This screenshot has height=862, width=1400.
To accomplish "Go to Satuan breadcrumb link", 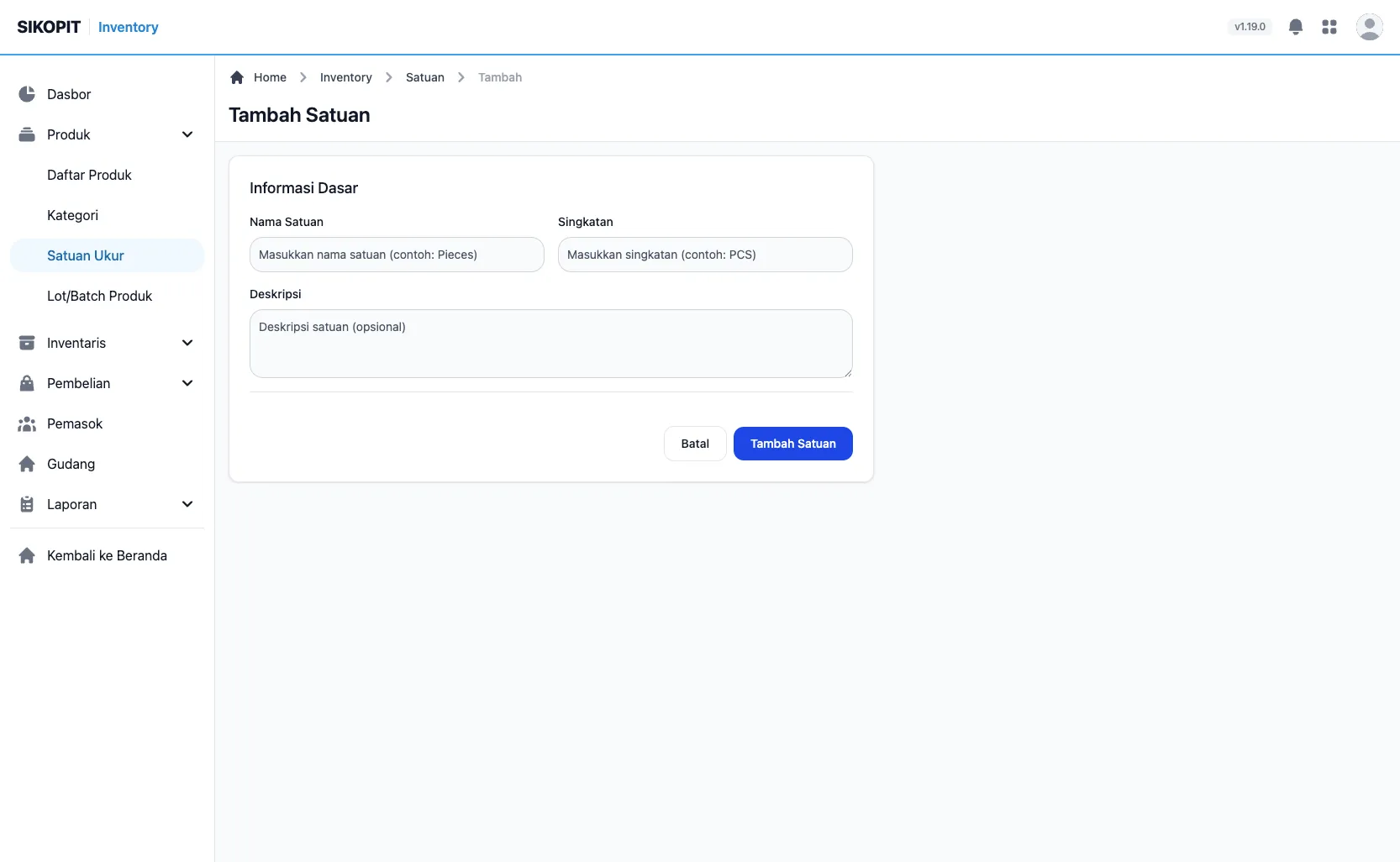I will click(x=425, y=77).
